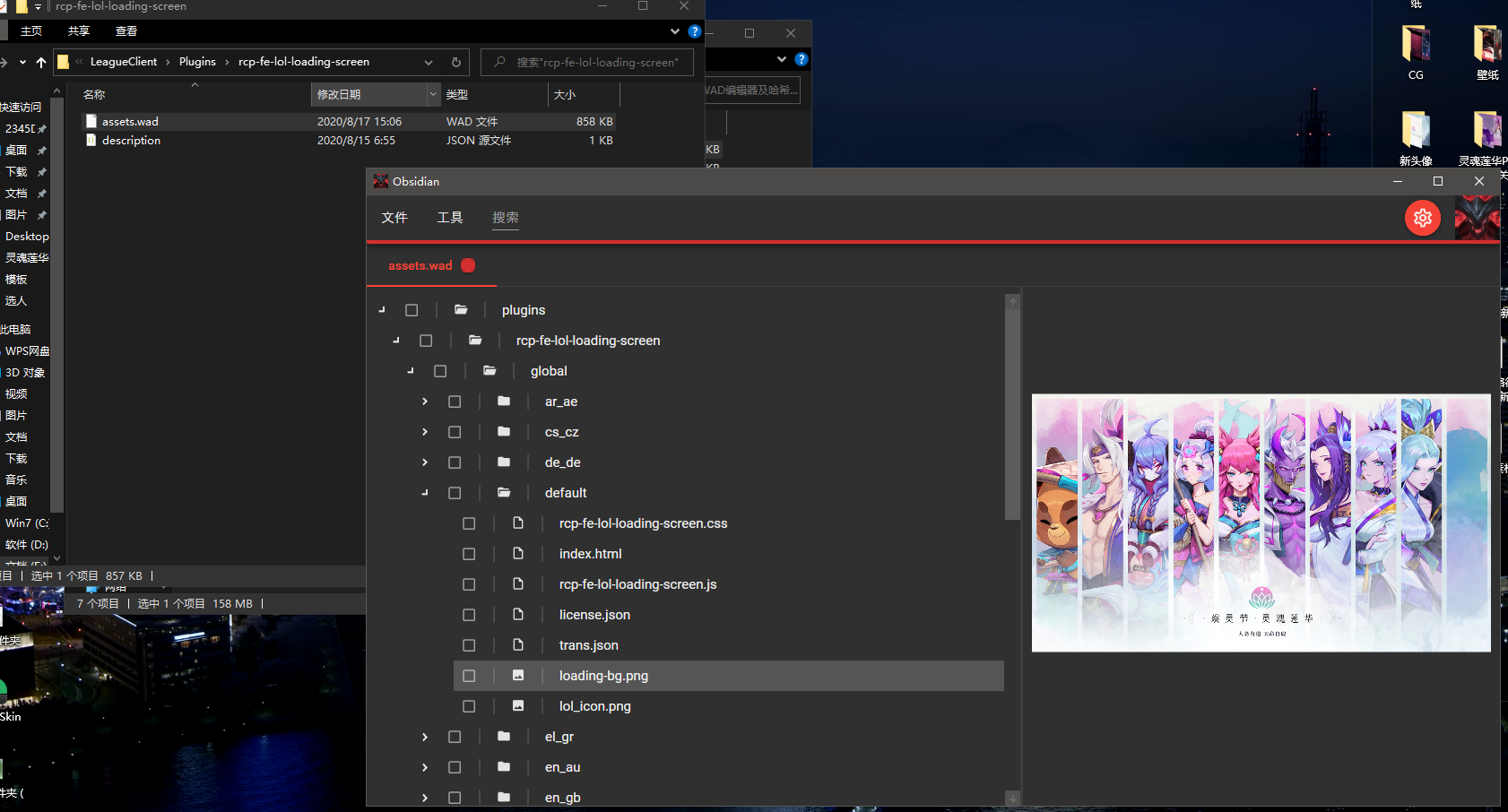The width and height of the screenshot is (1508, 812).
Task: Expand the el_gr folder
Action: point(425,737)
